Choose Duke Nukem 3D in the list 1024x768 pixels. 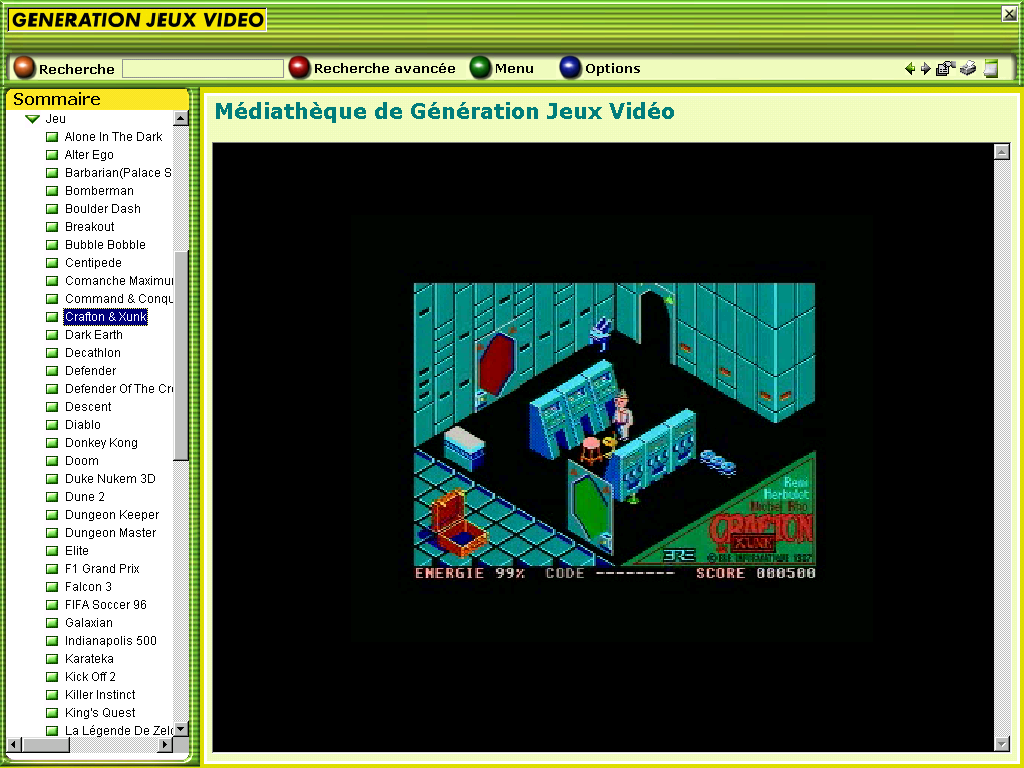[x=110, y=479]
